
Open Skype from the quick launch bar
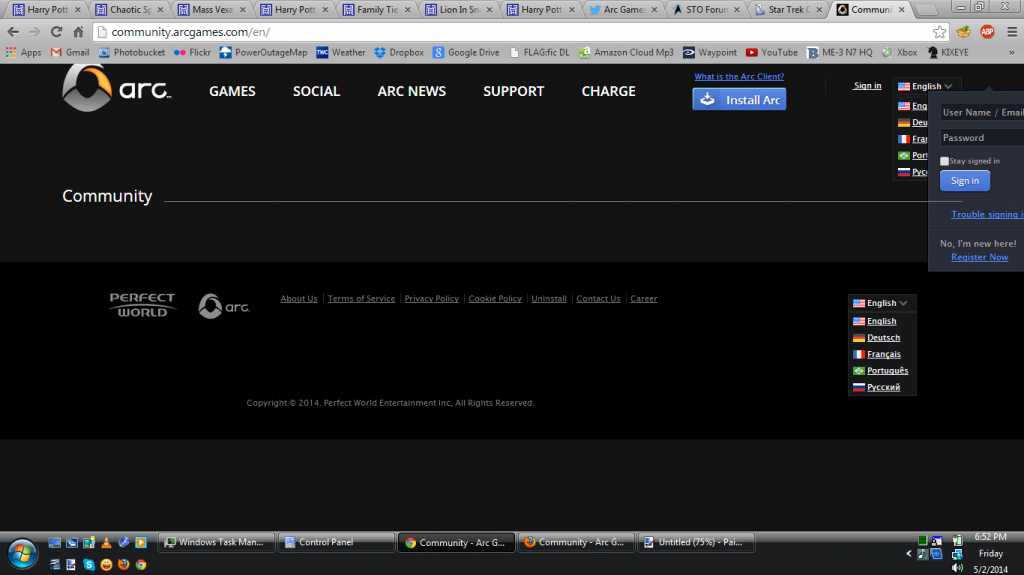[89, 565]
